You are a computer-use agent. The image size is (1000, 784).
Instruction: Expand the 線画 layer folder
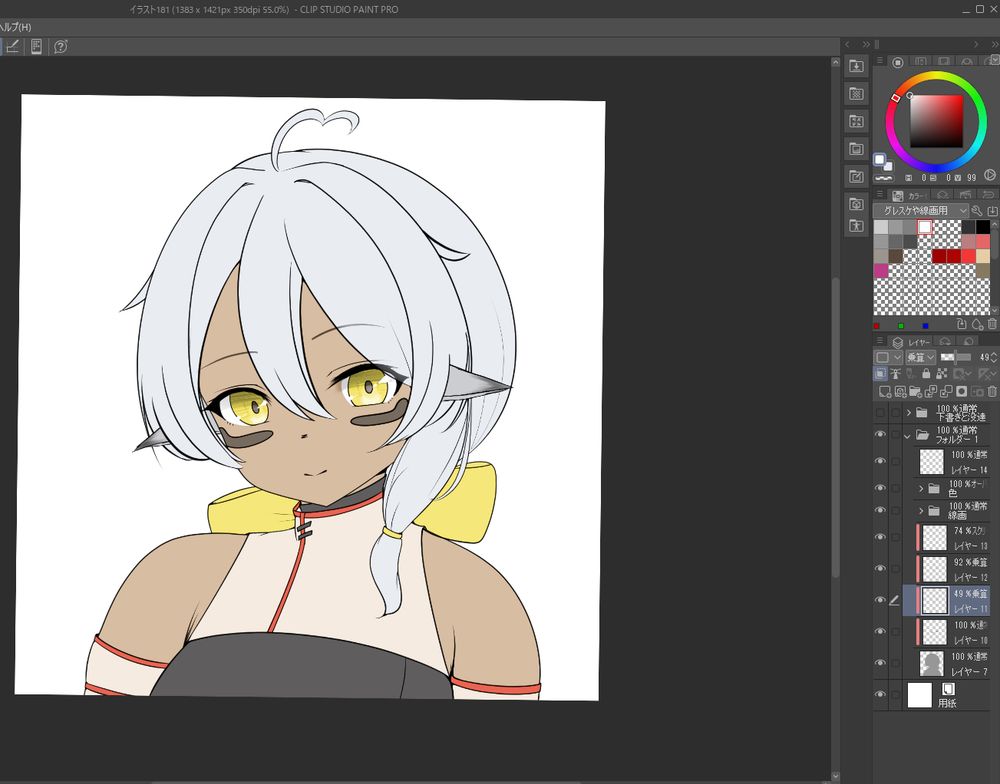point(921,511)
